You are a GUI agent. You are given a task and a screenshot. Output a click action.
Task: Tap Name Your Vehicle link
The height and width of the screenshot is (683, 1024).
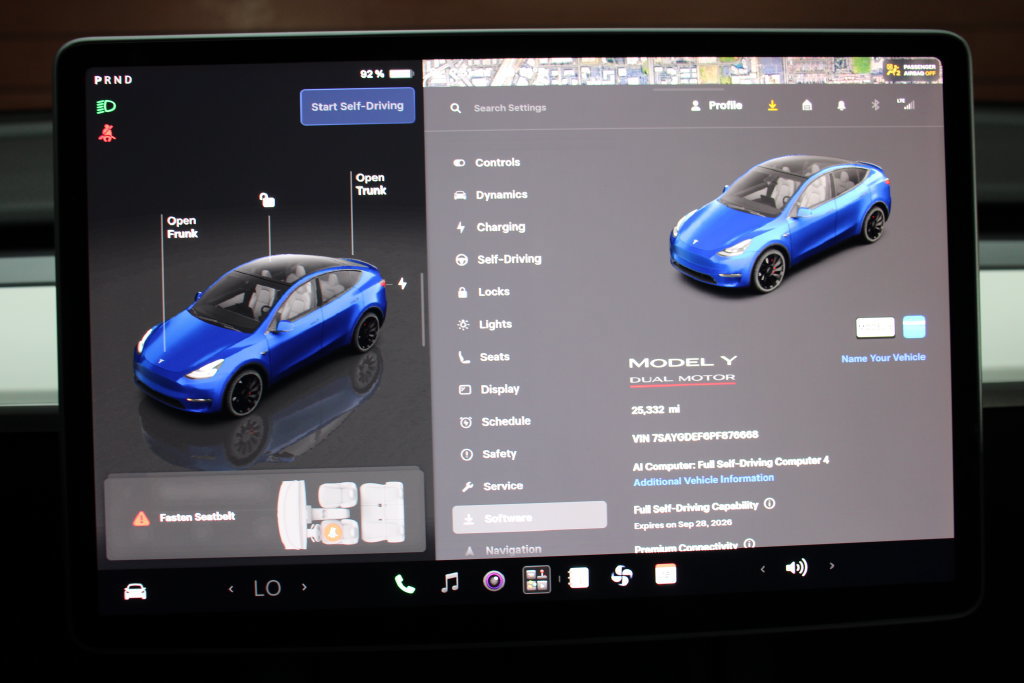click(883, 358)
